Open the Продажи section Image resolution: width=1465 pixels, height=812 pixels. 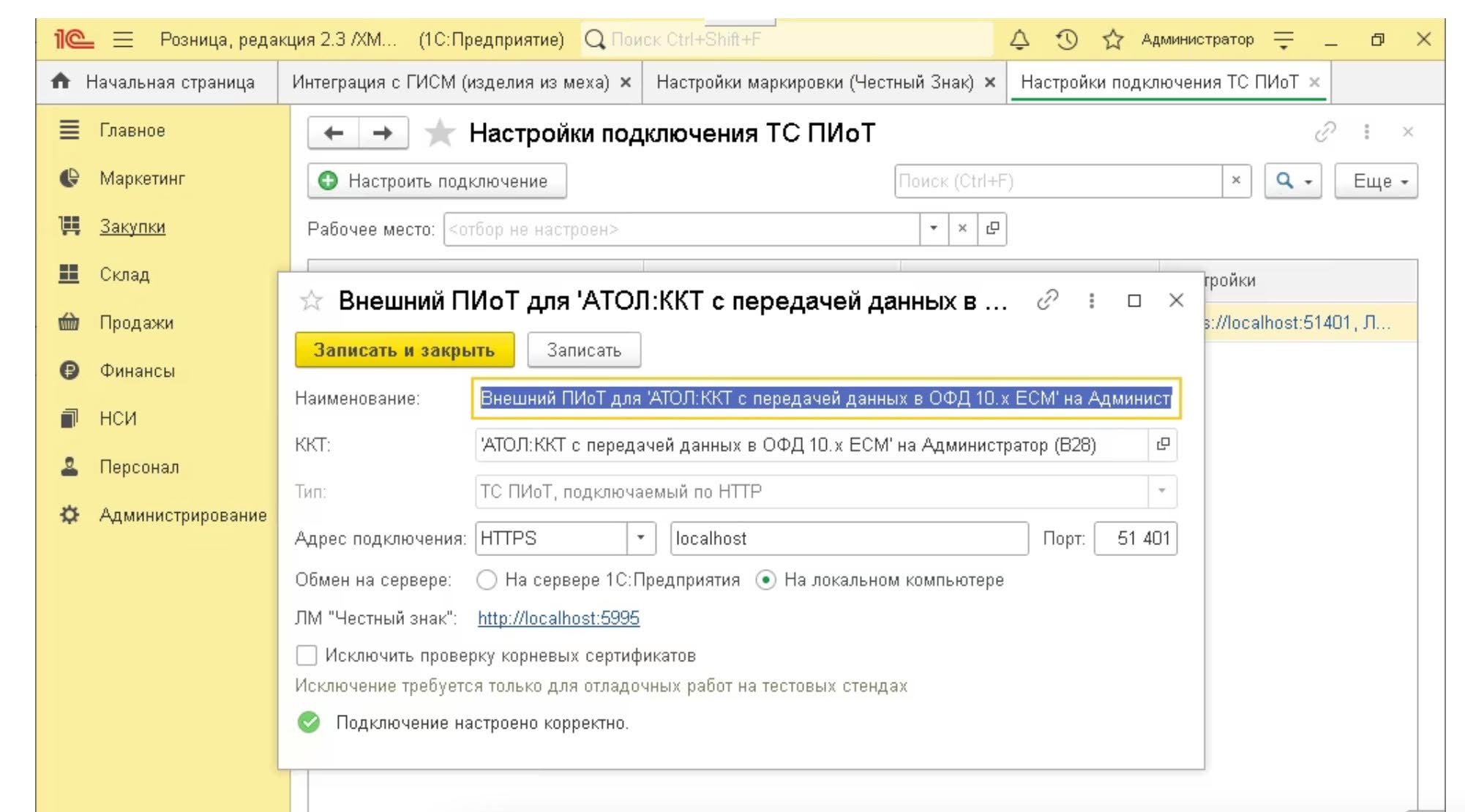136,323
